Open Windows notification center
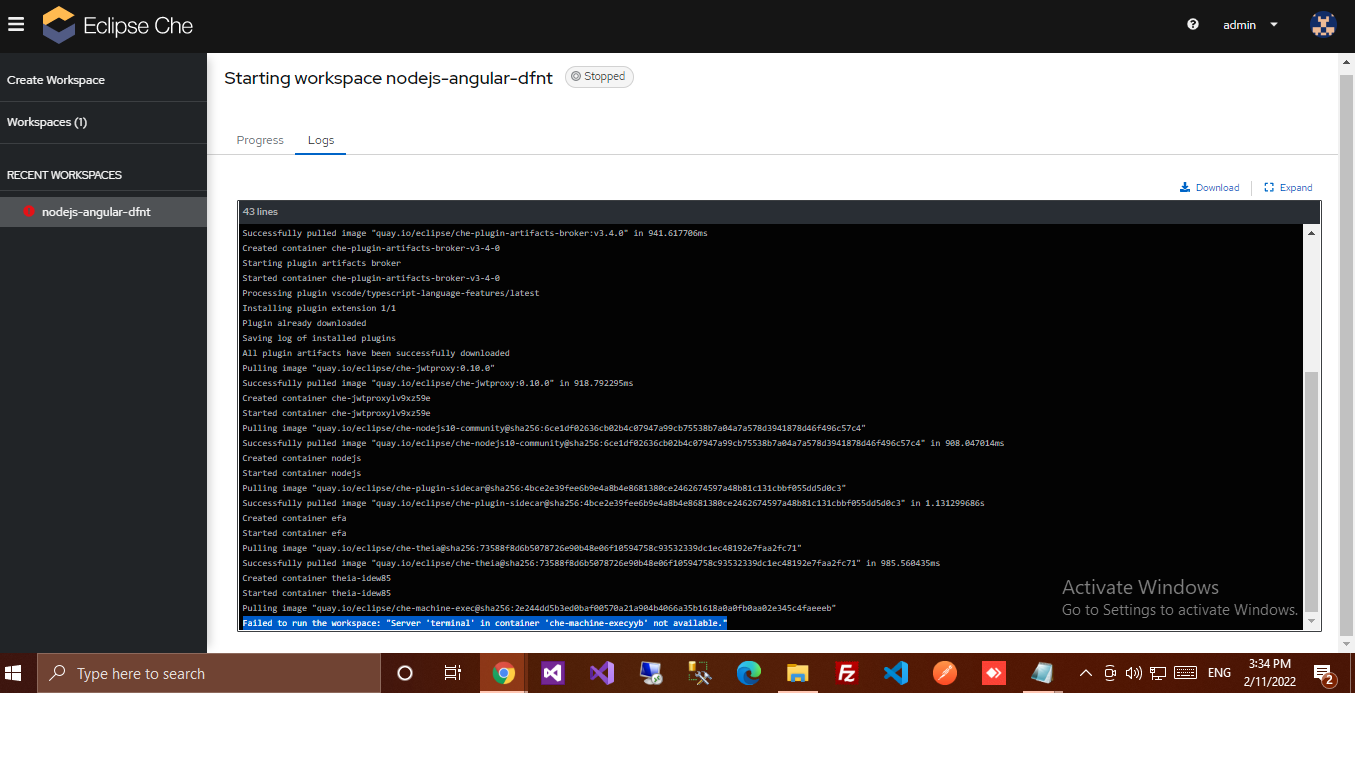Image resolution: width=1366 pixels, height=768 pixels. click(x=1324, y=673)
